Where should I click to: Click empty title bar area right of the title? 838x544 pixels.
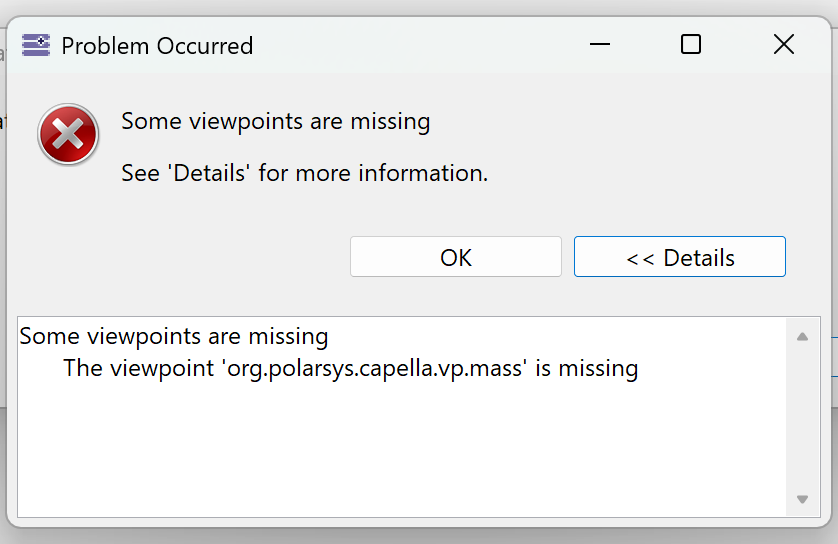click(x=420, y=46)
